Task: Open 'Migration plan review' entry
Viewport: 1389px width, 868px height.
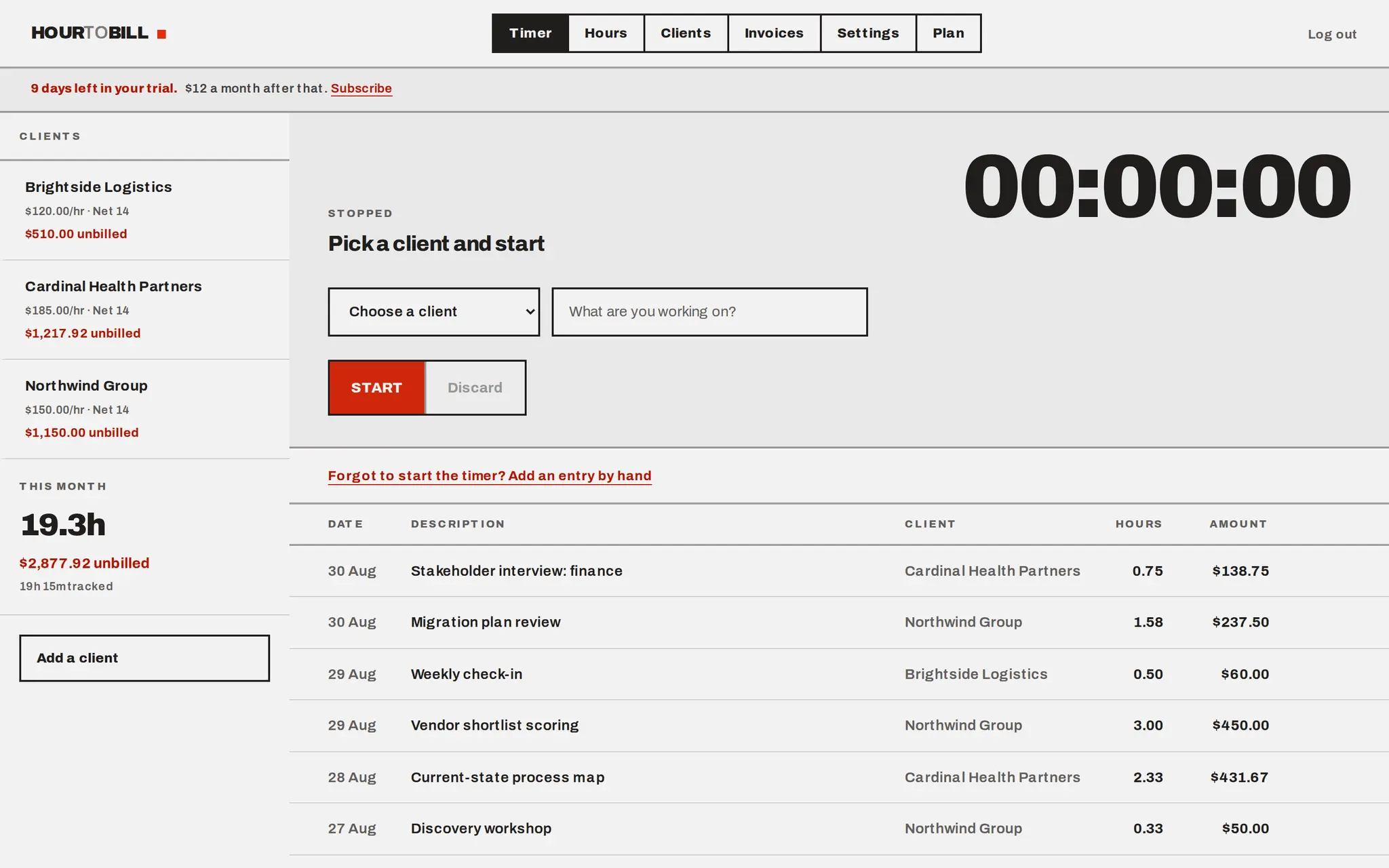Action: point(486,623)
